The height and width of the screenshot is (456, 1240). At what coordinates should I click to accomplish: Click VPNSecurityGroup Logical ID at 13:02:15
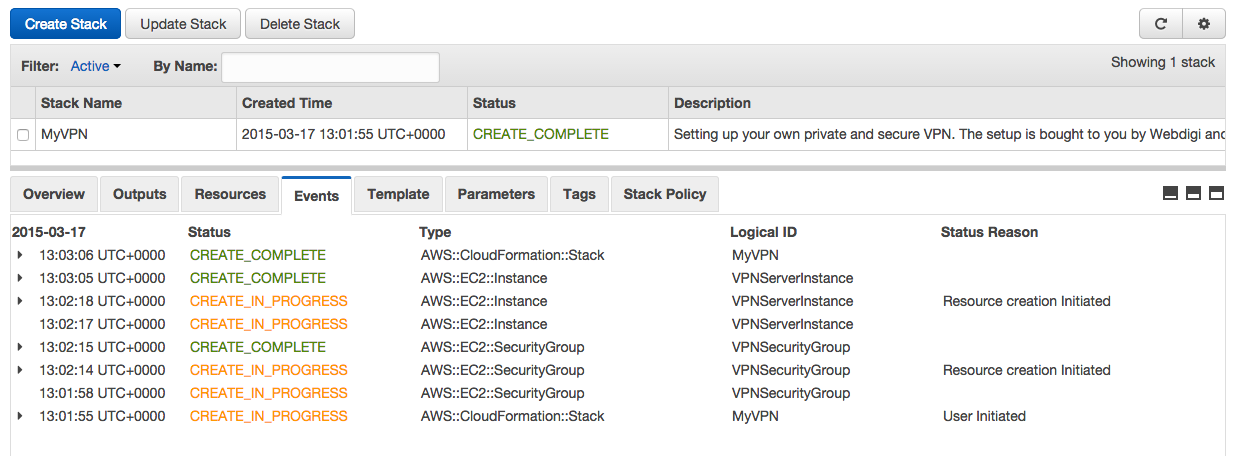pyautogui.click(x=791, y=347)
